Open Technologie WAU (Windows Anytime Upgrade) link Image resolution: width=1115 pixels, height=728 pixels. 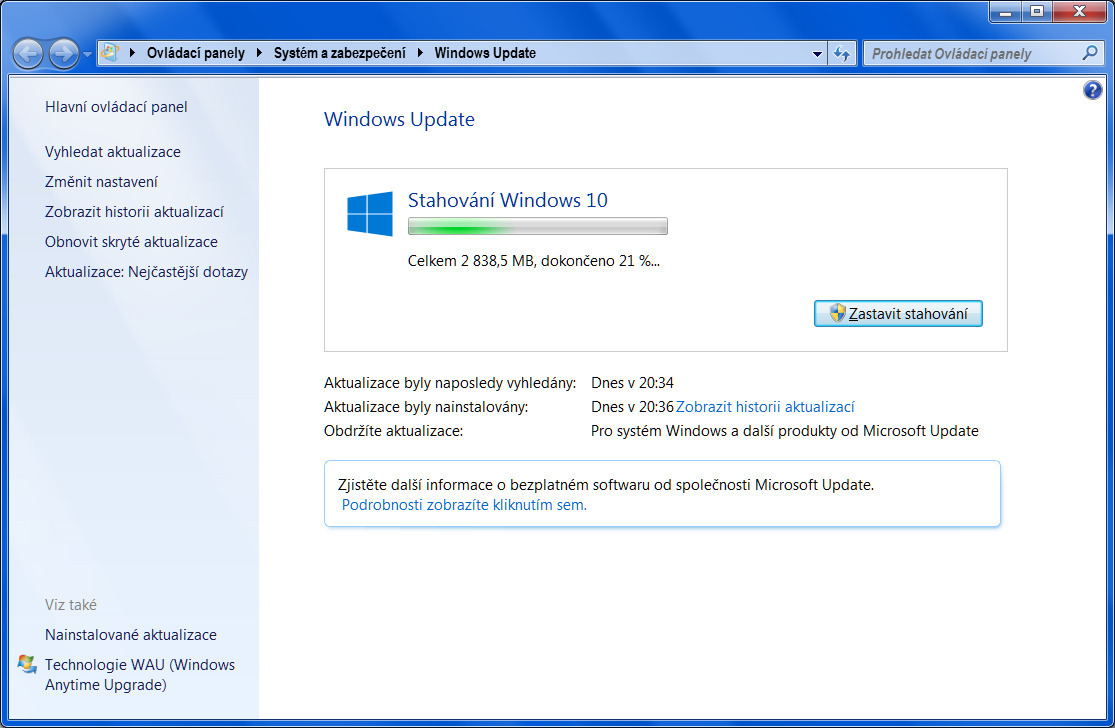click(x=139, y=675)
